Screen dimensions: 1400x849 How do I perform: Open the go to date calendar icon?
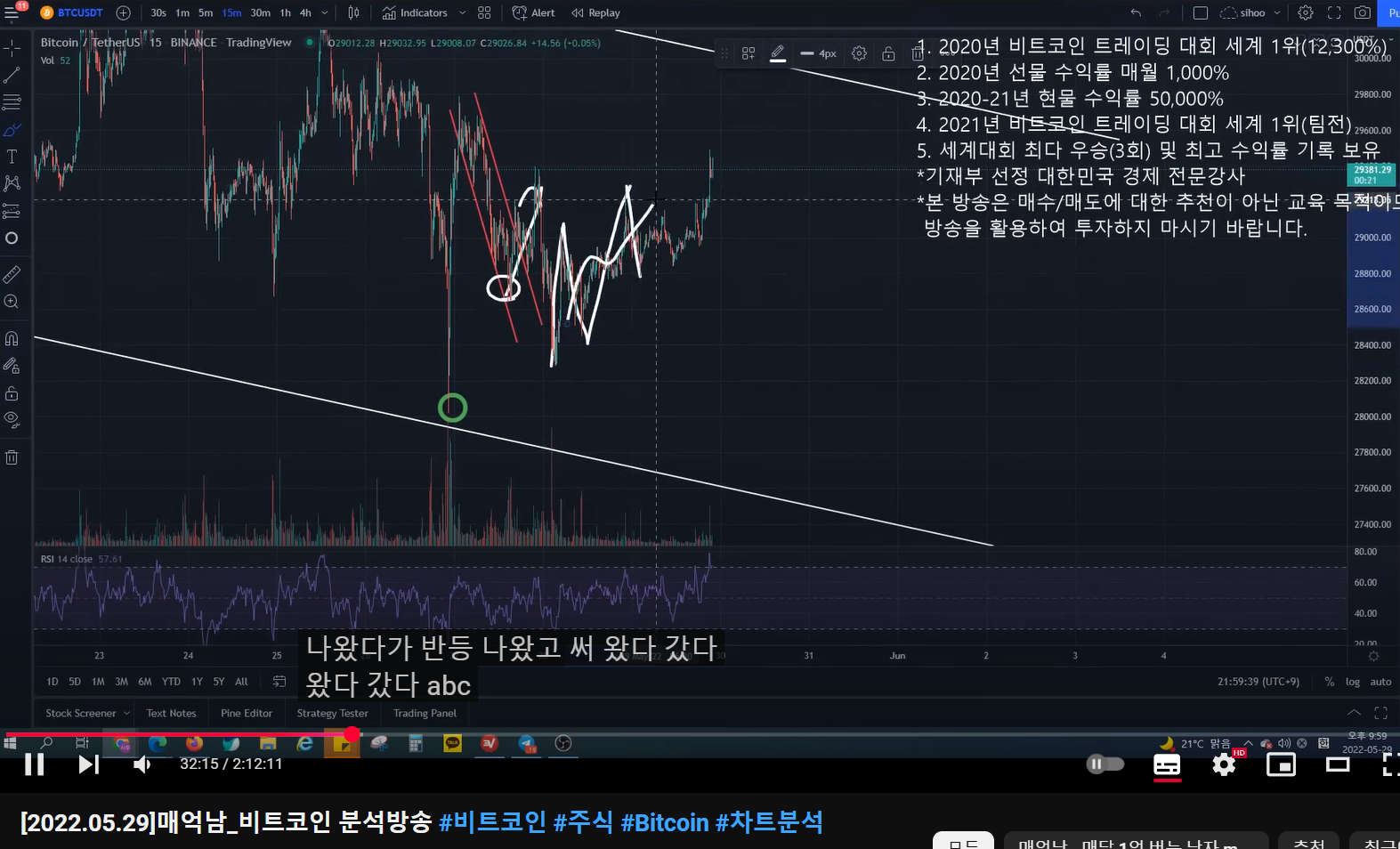pyautogui.click(x=279, y=682)
